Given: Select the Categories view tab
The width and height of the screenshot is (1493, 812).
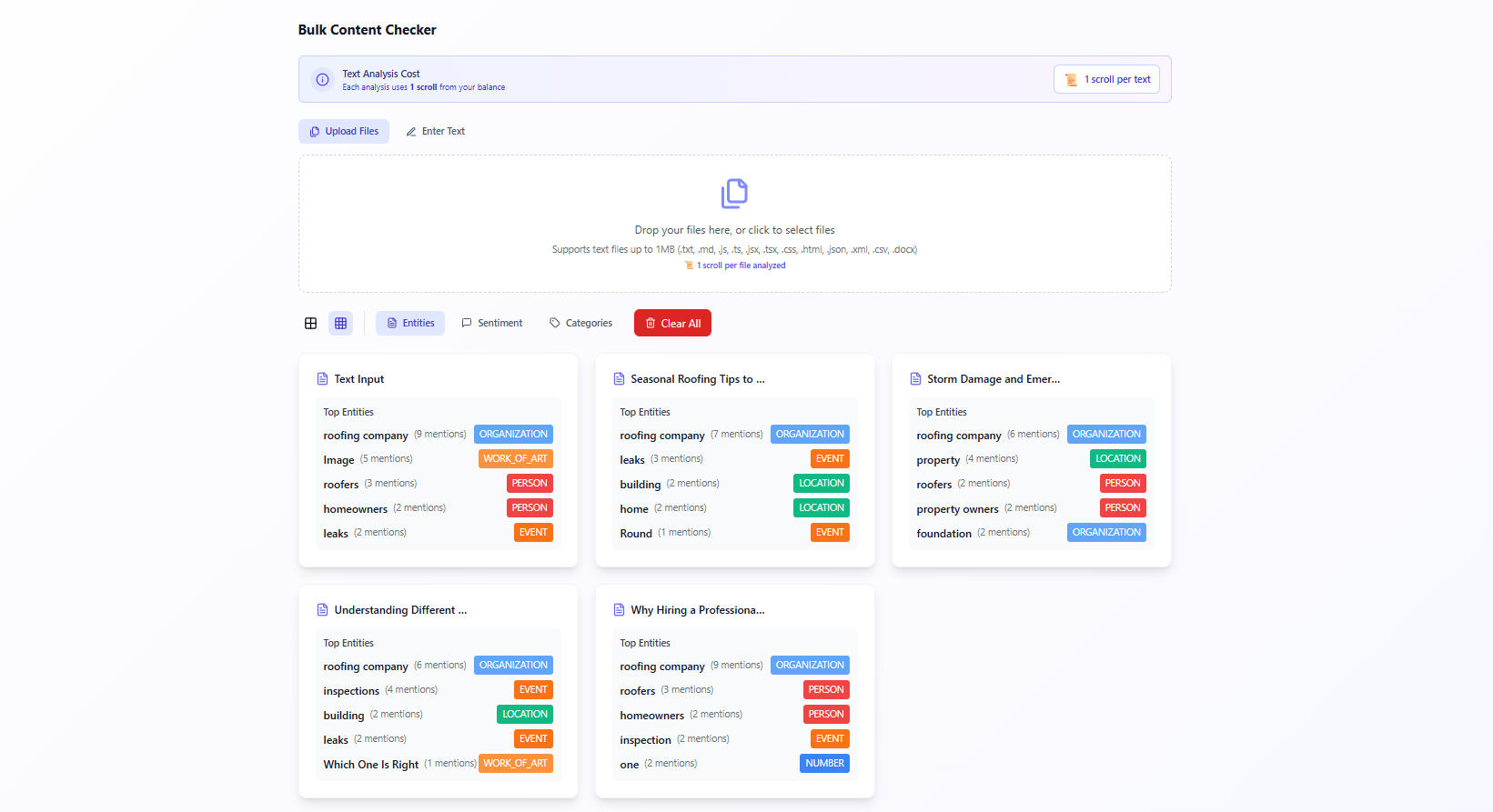Looking at the screenshot, I should [580, 324].
